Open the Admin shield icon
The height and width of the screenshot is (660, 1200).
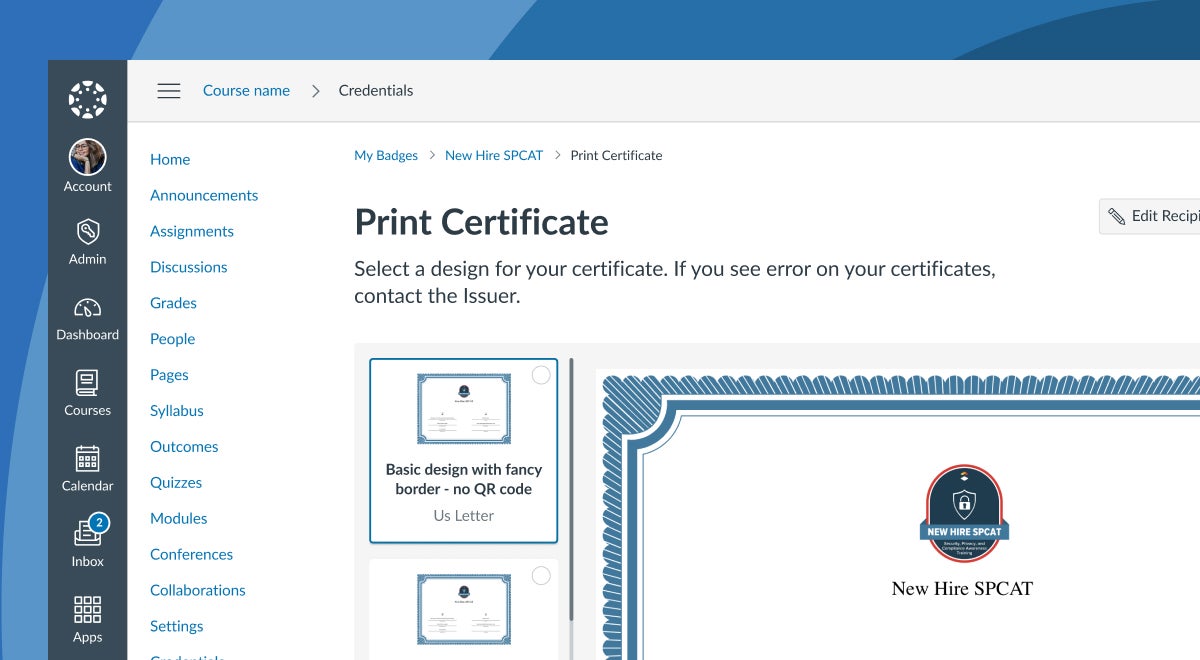[x=87, y=232]
